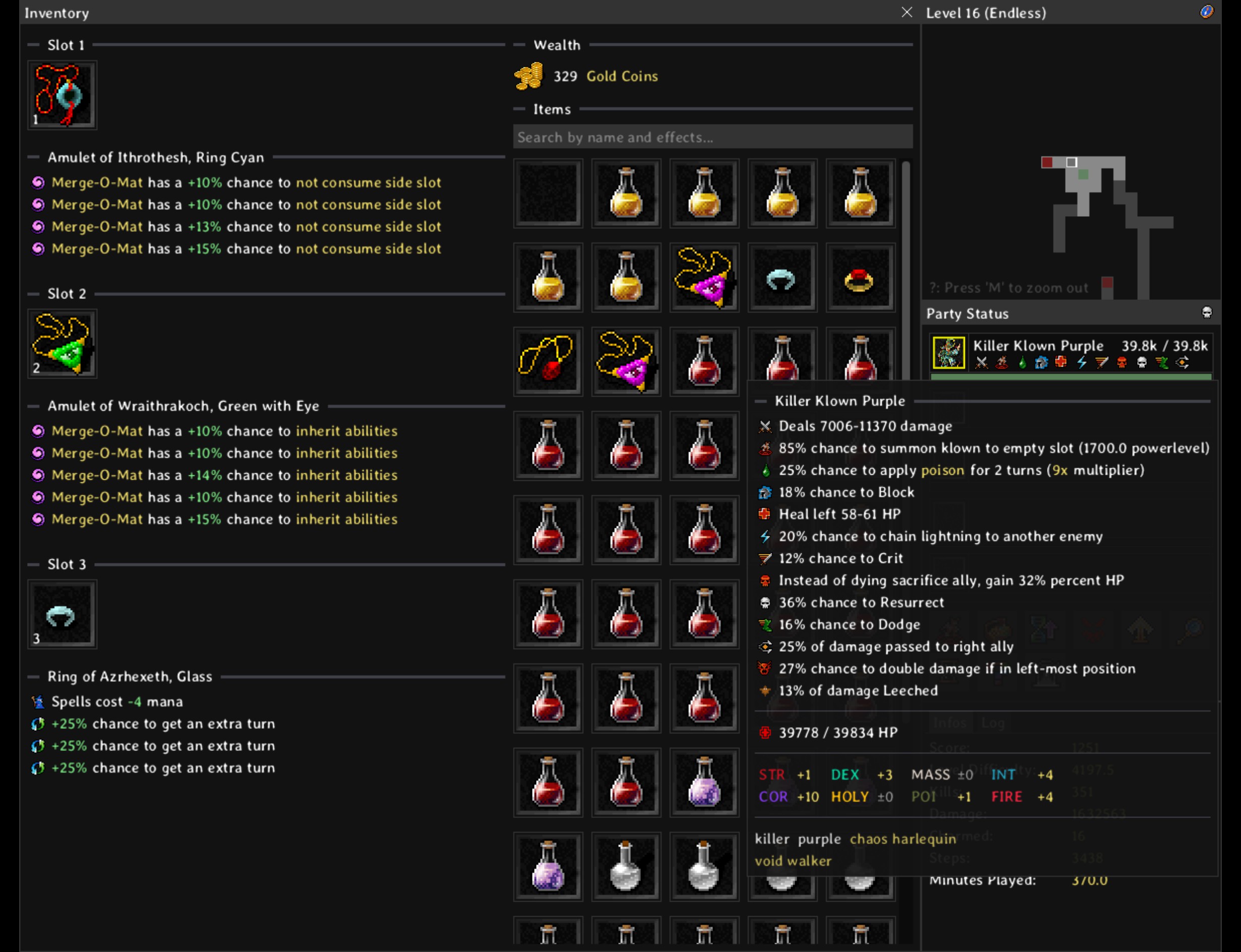Click the skull icon in Party Status header
1241x952 pixels.
coord(1206,313)
